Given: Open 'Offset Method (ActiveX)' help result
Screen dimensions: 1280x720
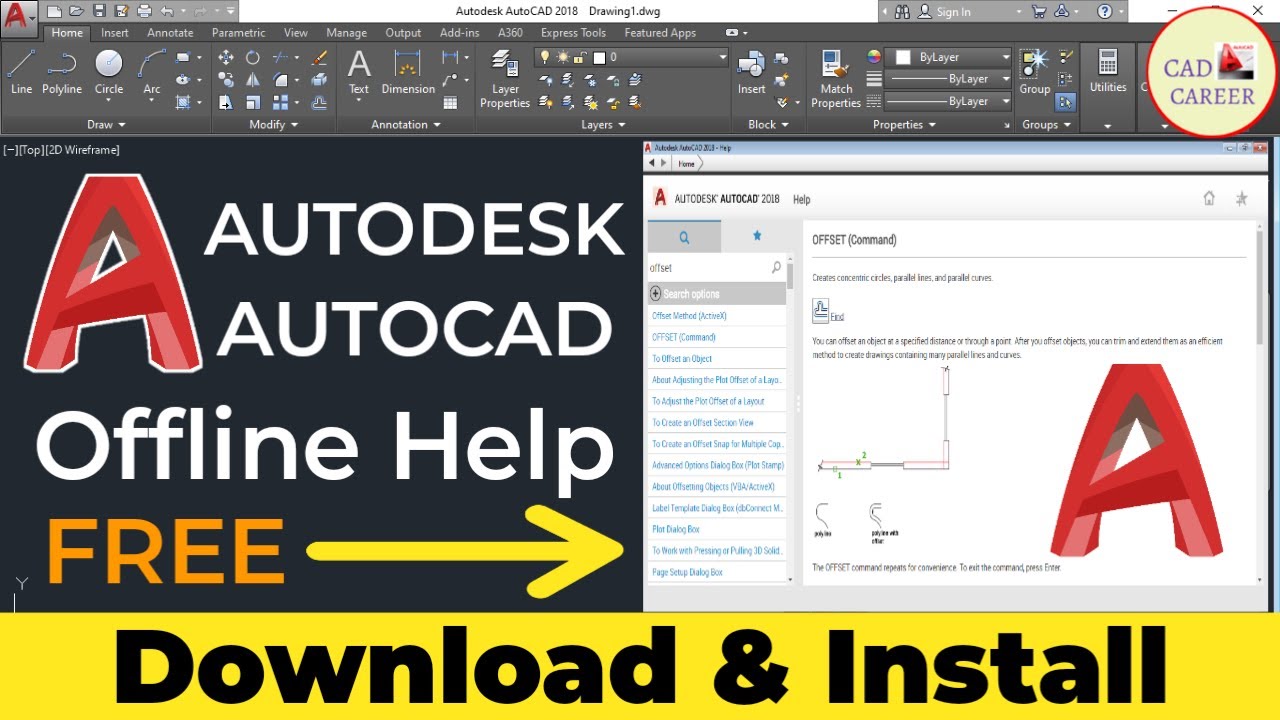Looking at the screenshot, I should coord(689,316).
